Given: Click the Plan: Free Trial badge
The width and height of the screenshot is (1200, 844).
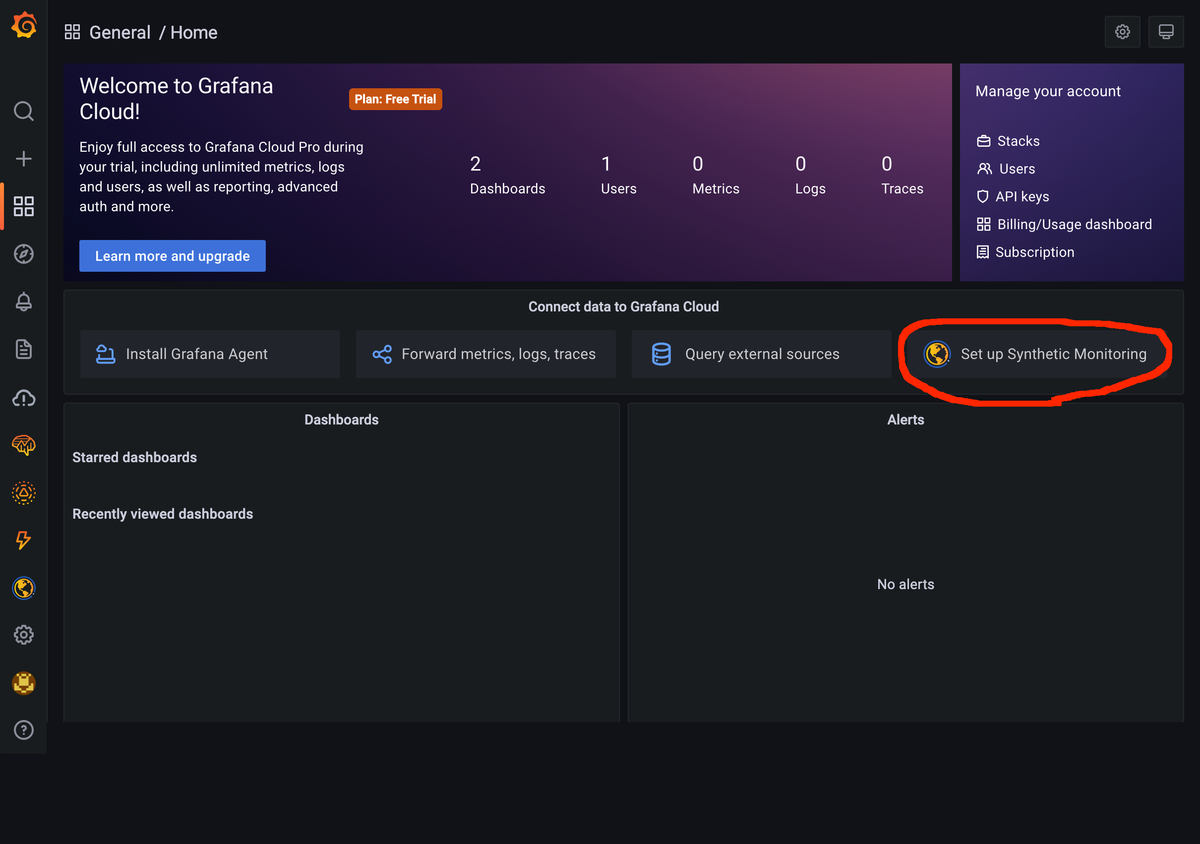Looking at the screenshot, I should pos(396,99).
